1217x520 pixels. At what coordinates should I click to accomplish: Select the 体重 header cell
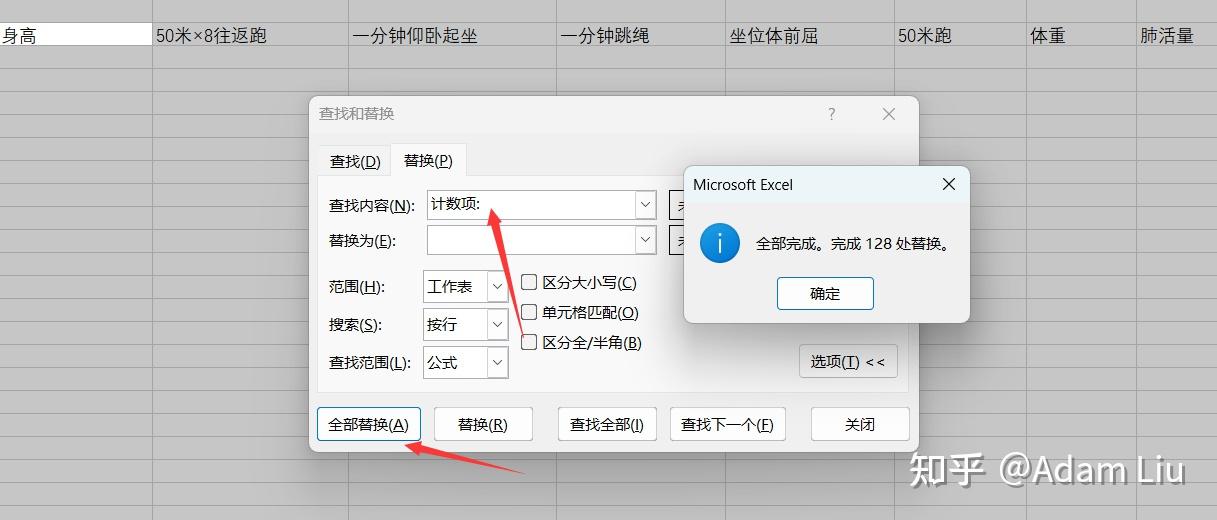(x=1081, y=35)
